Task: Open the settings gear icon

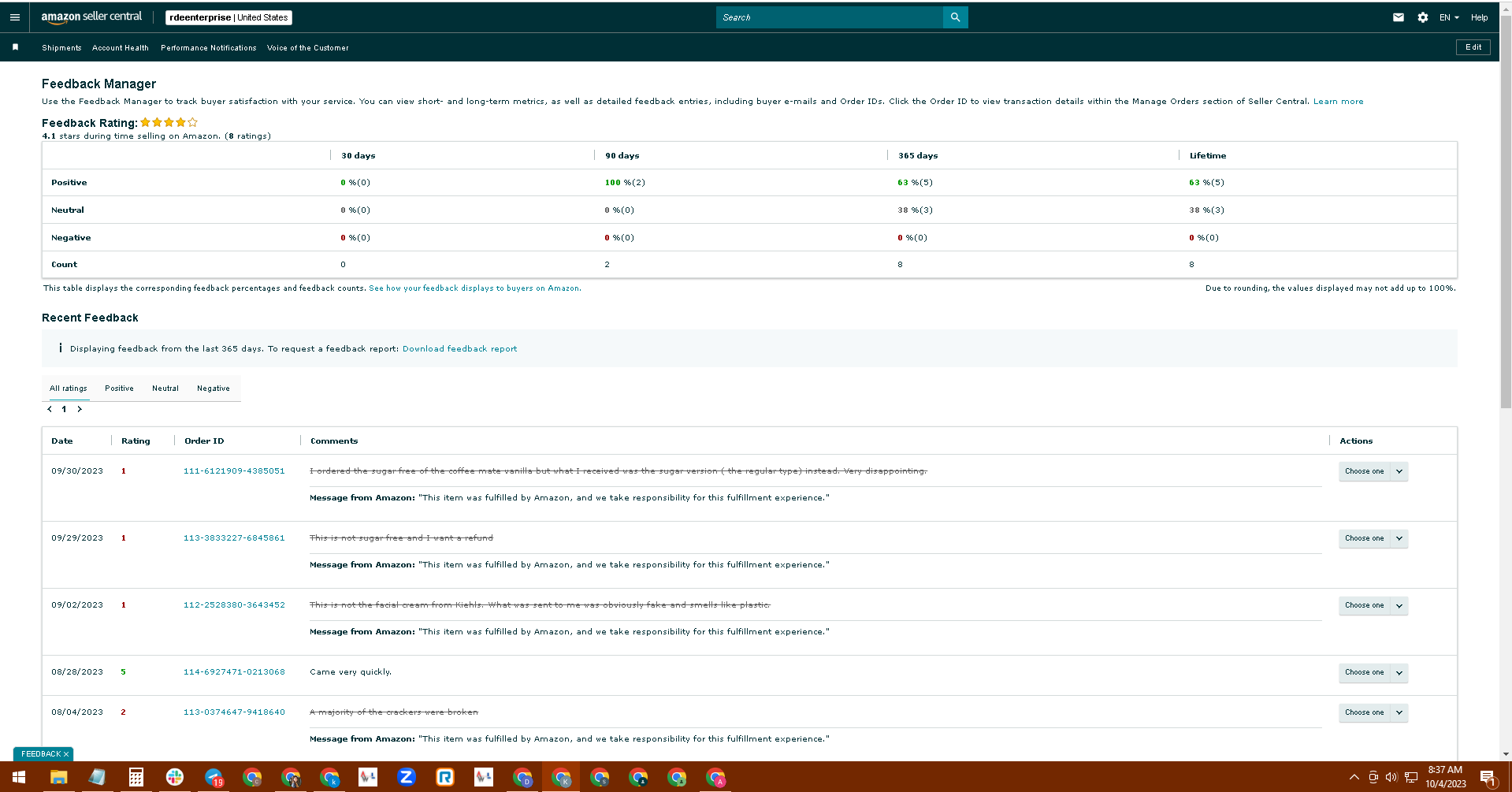Action: [x=1423, y=17]
